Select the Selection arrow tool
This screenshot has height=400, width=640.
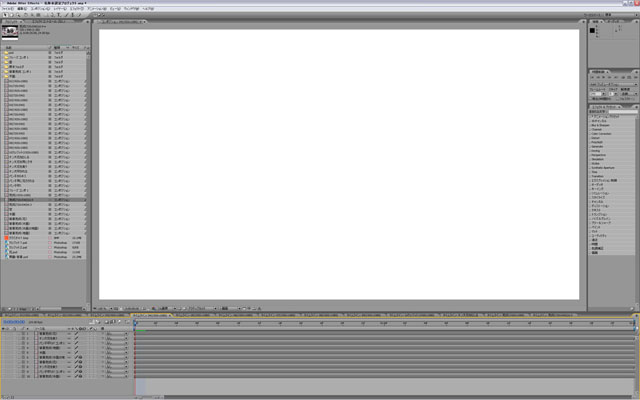click(4, 15)
